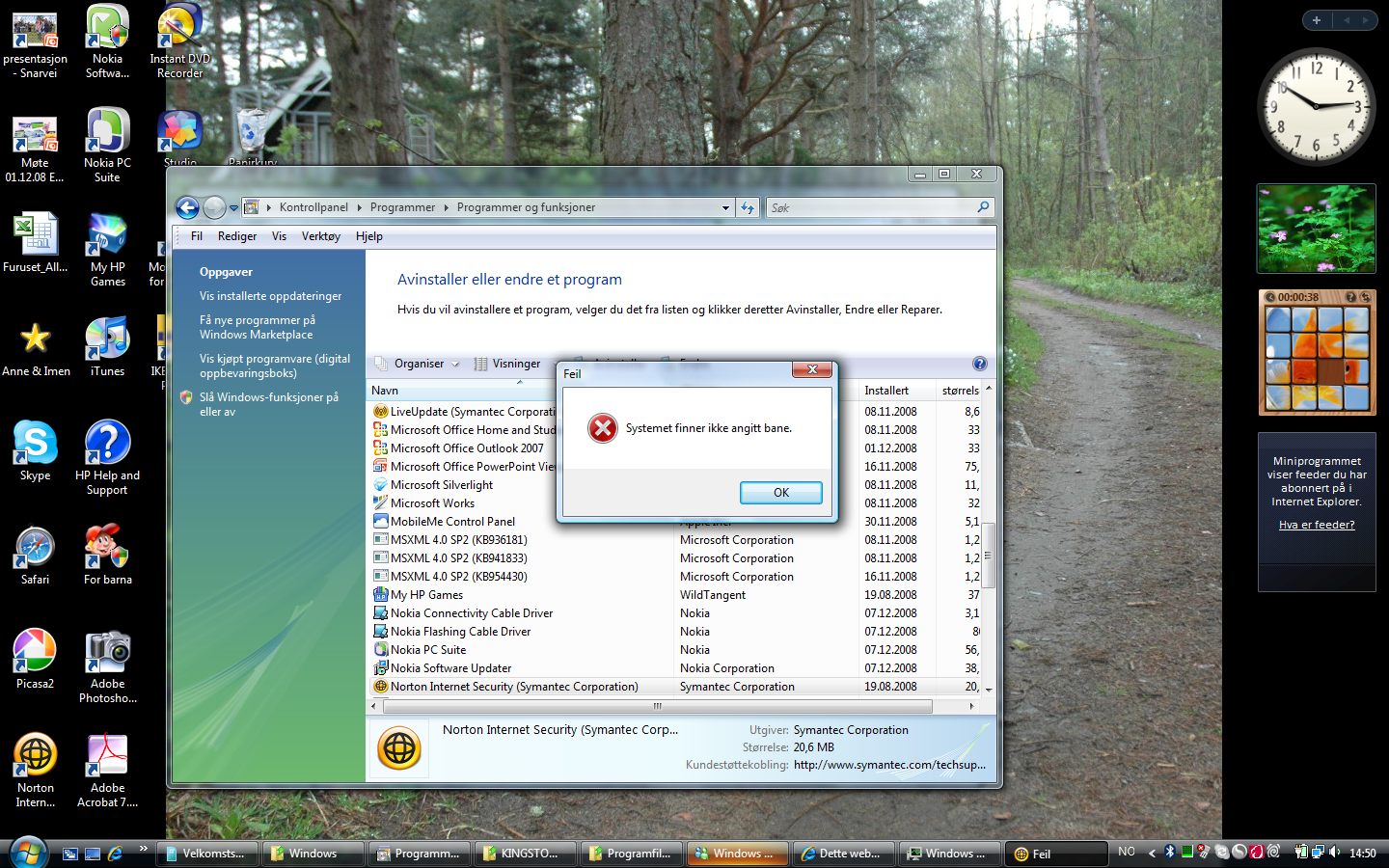This screenshot has height=868, width=1389.
Task: Launch Safari from the desktop
Action: (36, 556)
